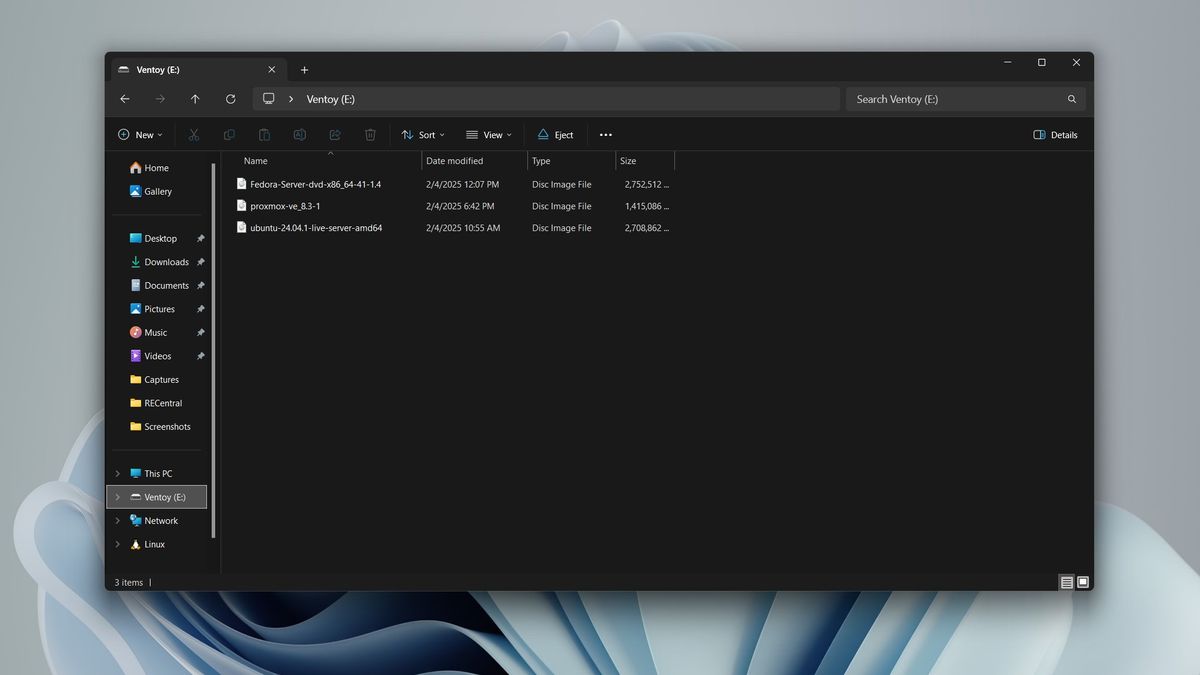Click the refresh icon in the navigation bar
This screenshot has width=1200, height=675.
(x=230, y=99)
